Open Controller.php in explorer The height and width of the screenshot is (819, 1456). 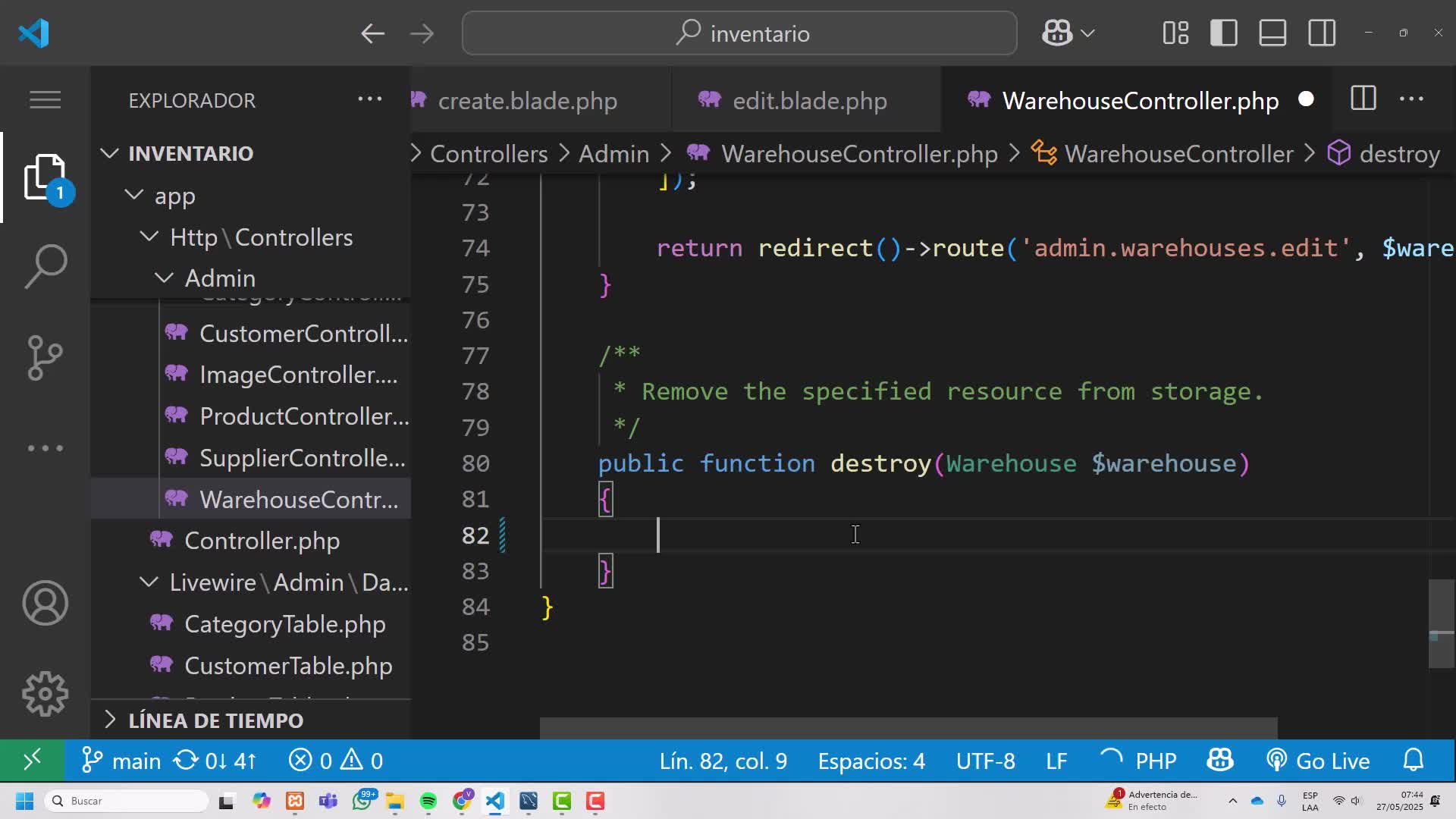click(250, 541)
